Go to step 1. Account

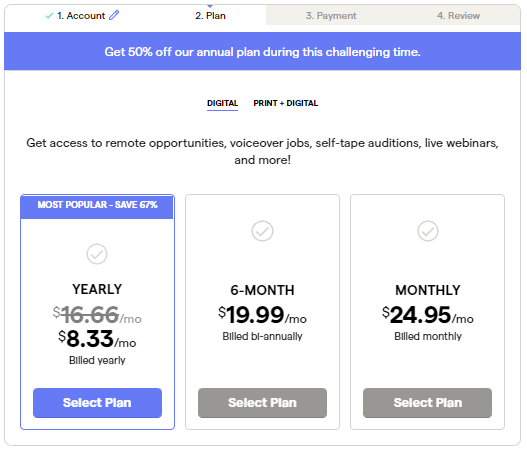coord(81,16)
